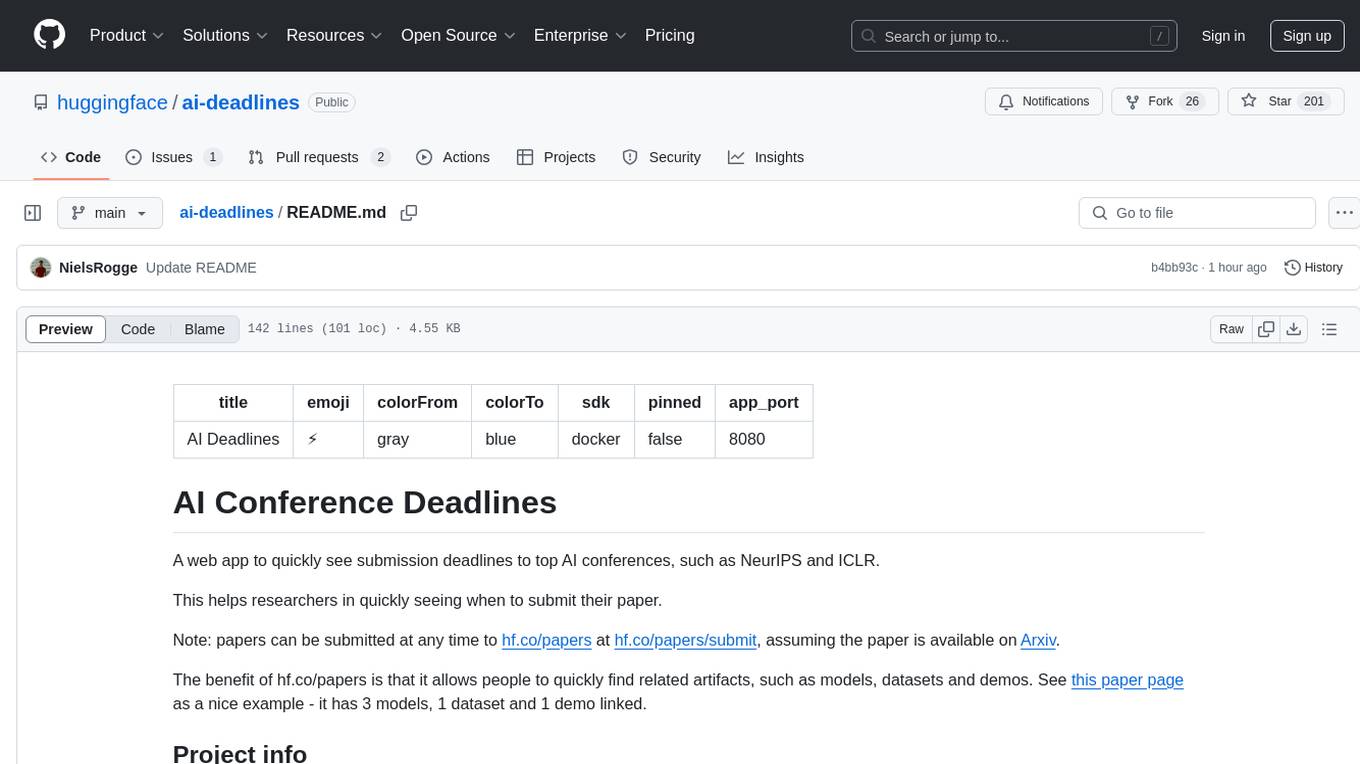Open the Actions tab
The width and height of the screenshot is (1360, 764).
coord(452,157)
